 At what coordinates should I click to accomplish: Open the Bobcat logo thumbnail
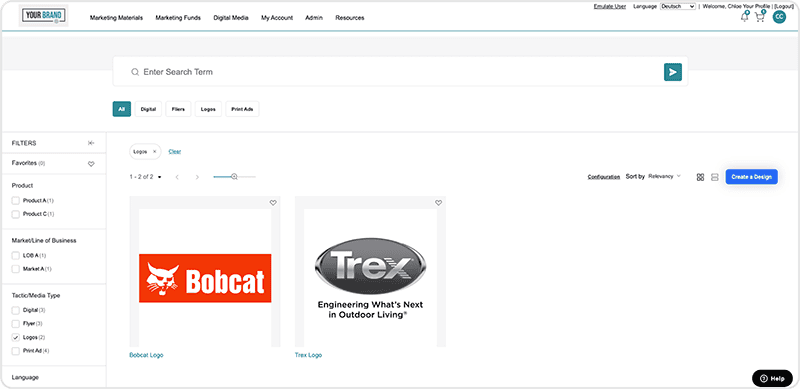(205, 272)
